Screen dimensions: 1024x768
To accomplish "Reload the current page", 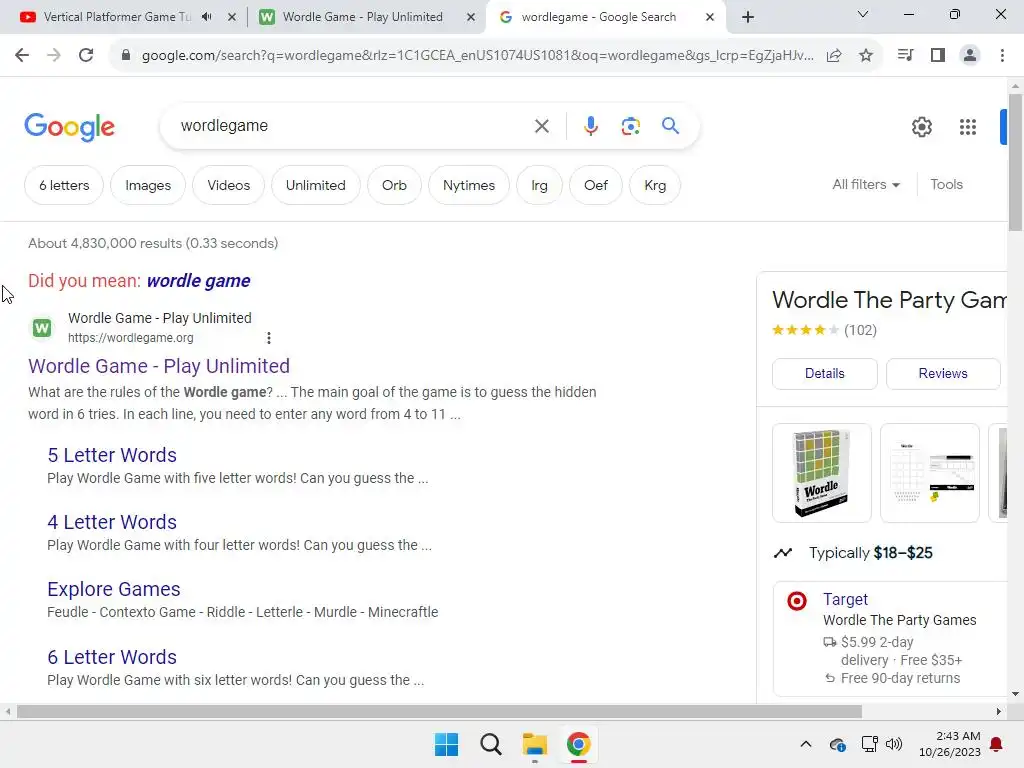I will (x=86, y=56).
